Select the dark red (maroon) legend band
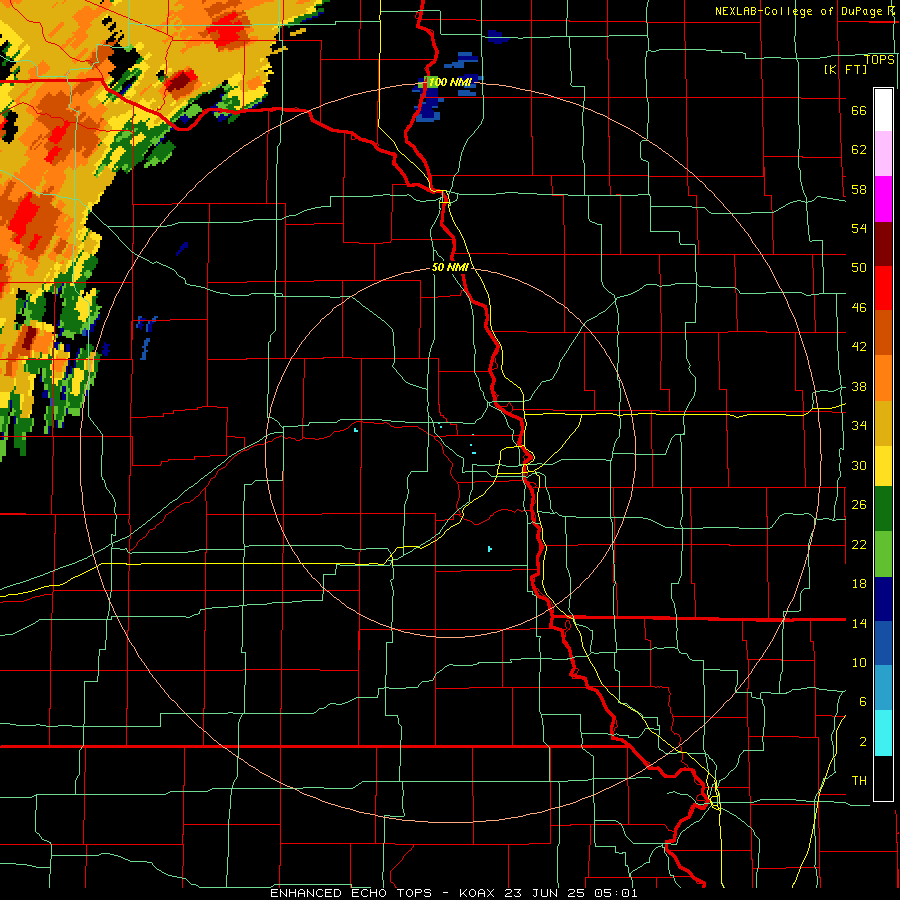This screenshot has height=900, width=900. [883, 245]
